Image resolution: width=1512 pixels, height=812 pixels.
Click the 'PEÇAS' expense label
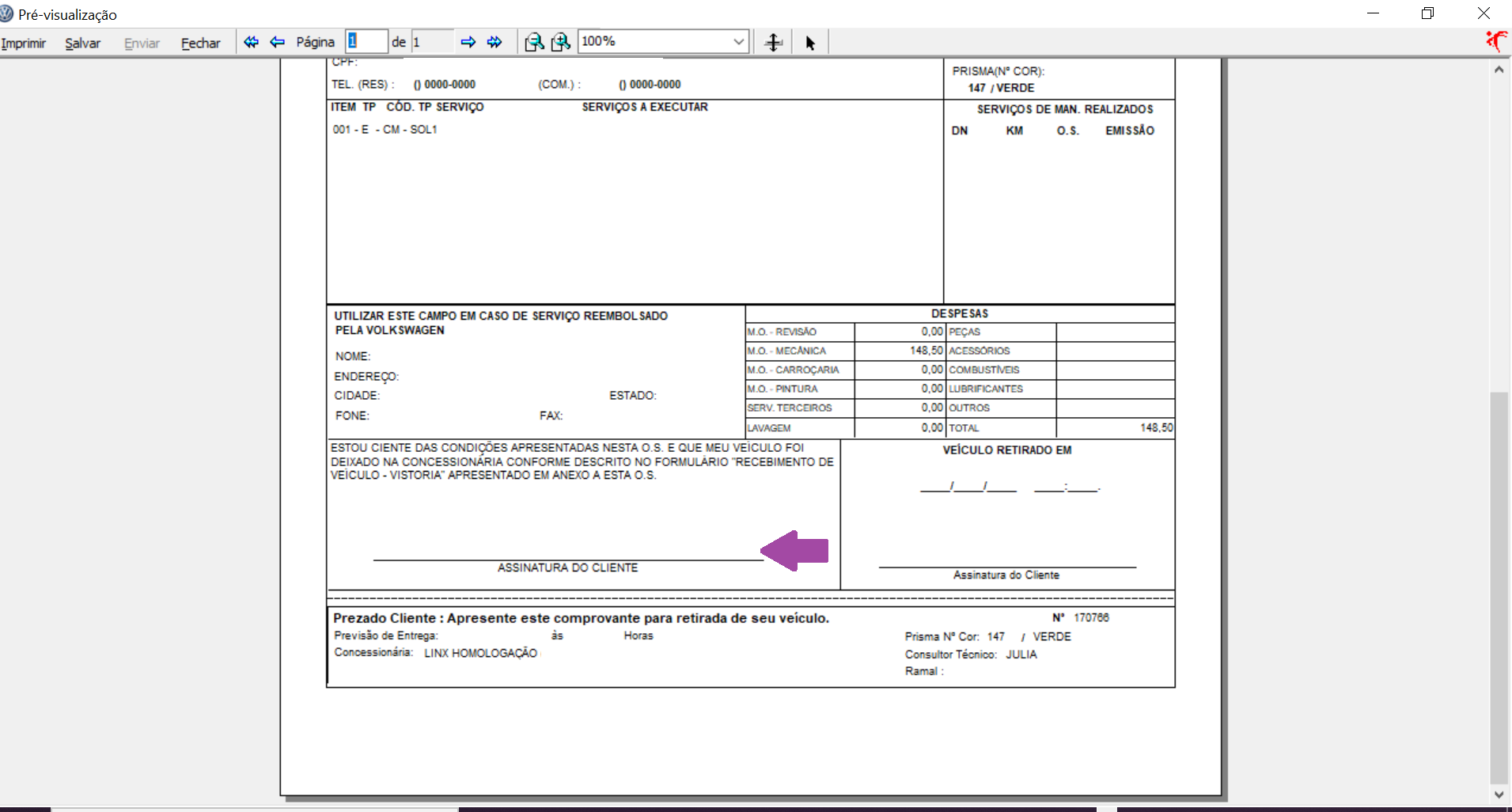pos(964,332)
